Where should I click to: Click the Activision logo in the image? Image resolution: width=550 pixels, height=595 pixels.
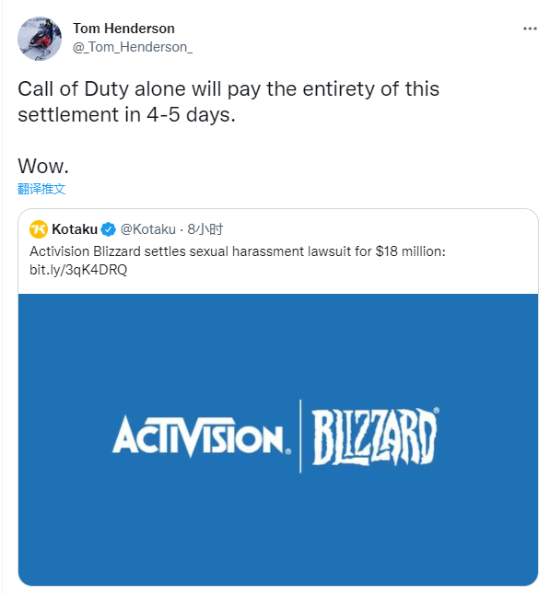pos(202,436)
